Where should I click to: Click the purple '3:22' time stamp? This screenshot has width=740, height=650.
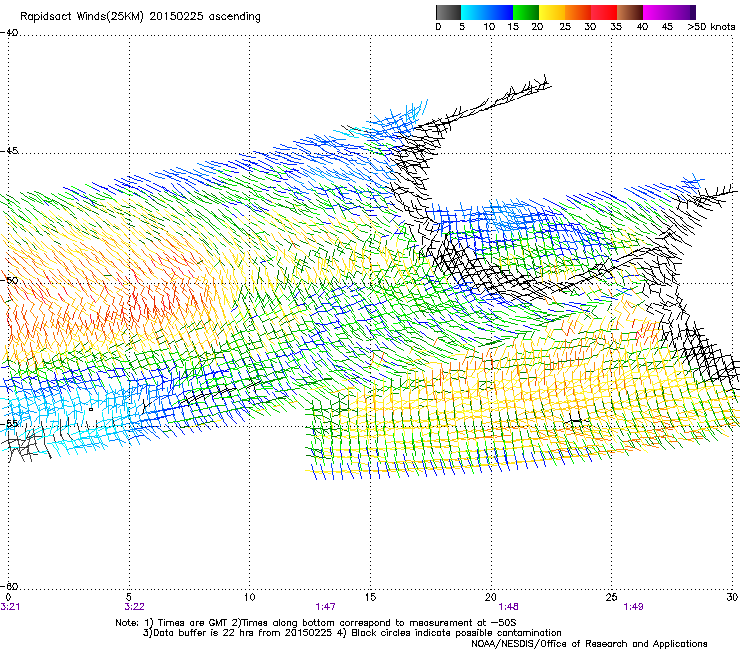tap(135, 607)
